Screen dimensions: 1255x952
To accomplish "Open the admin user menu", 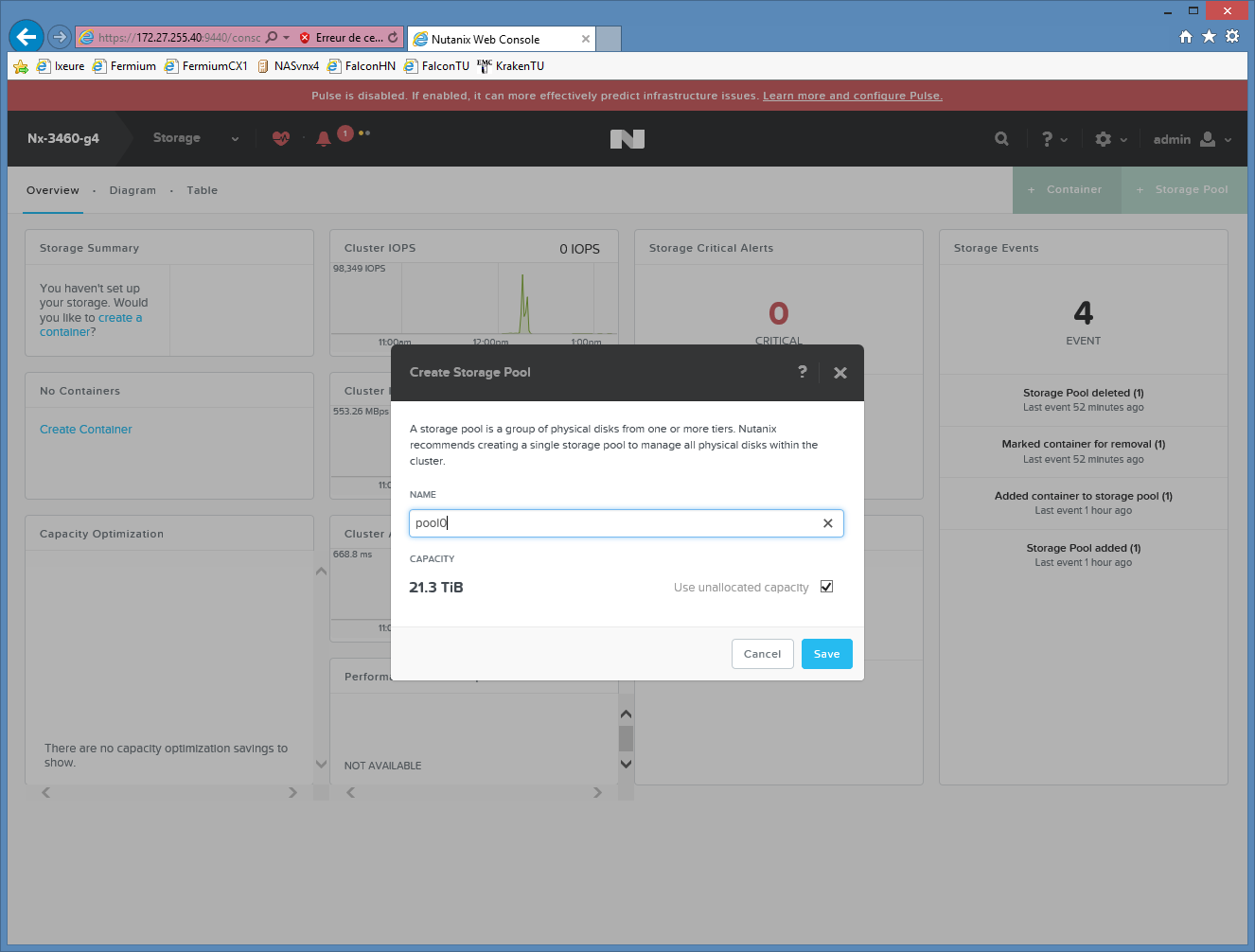I will click(1193, 139).
